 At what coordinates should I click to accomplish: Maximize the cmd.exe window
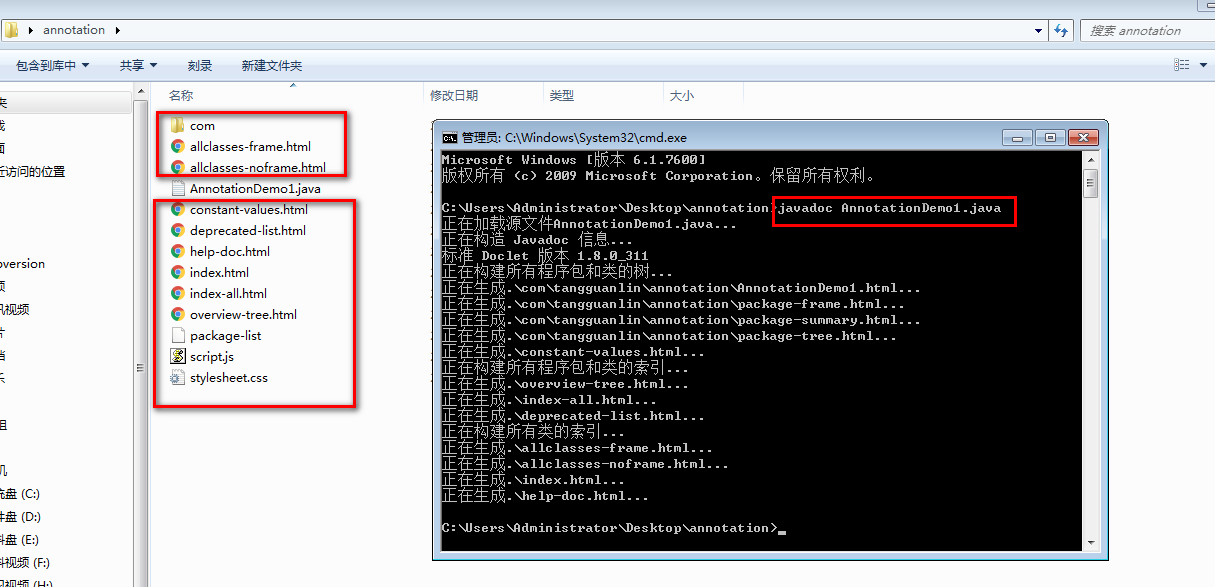1048,137
